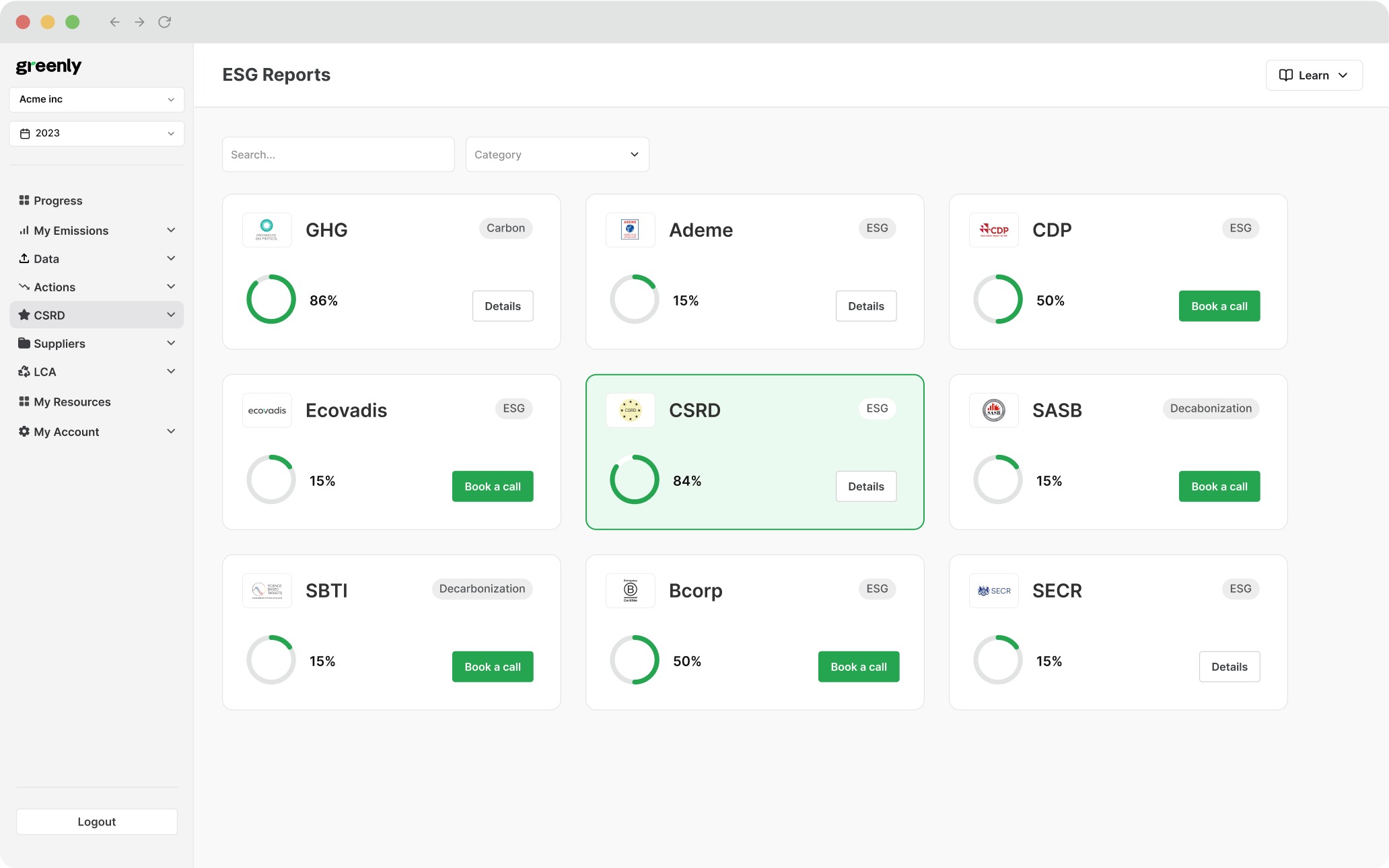The image size is (1389, 868).
Task: Click the Logout button
Action: coord(96,821)
